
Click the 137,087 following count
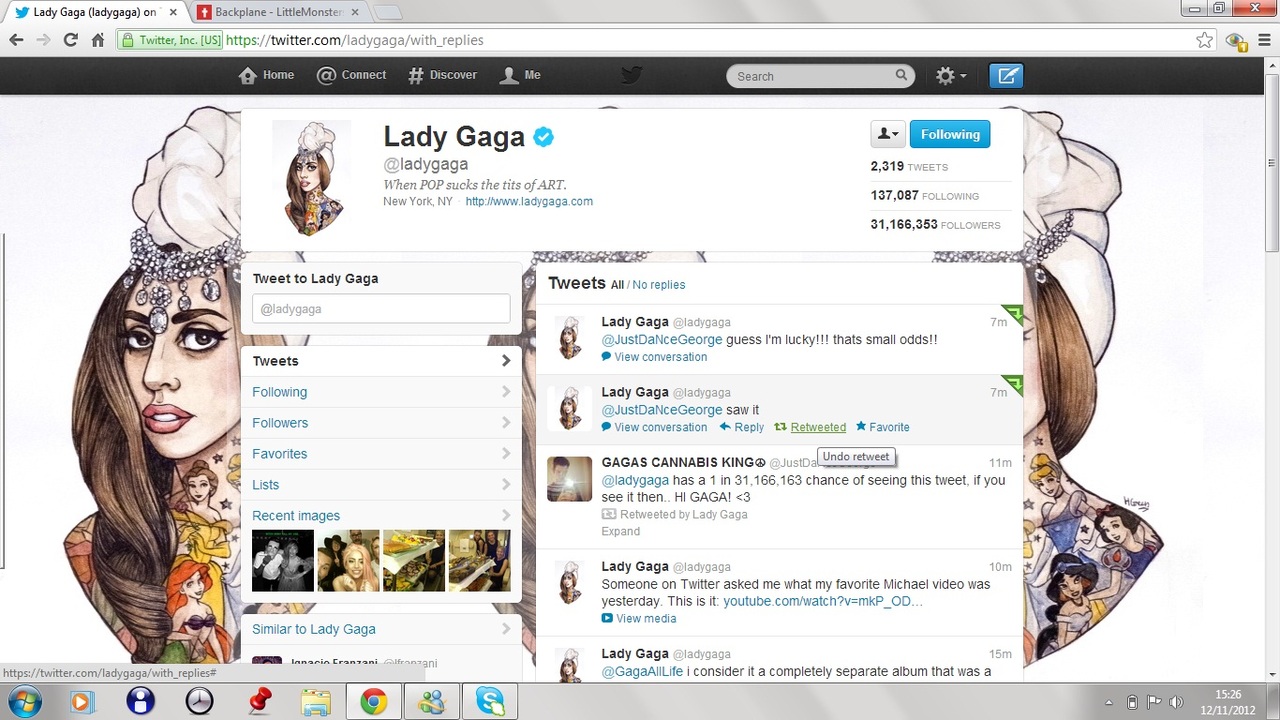point(924,196)
